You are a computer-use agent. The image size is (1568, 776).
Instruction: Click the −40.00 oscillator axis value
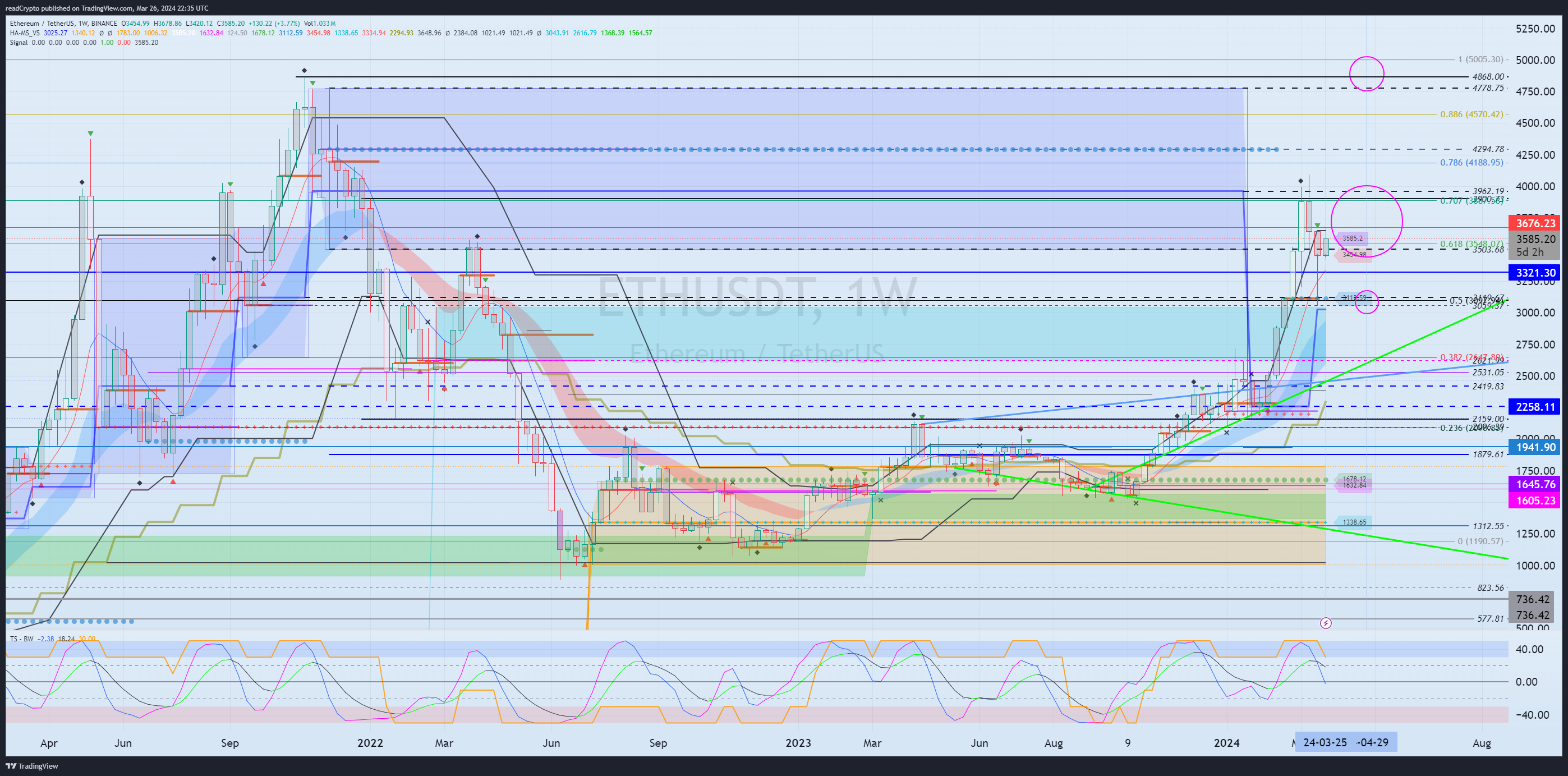click(x=1532, y=714)
